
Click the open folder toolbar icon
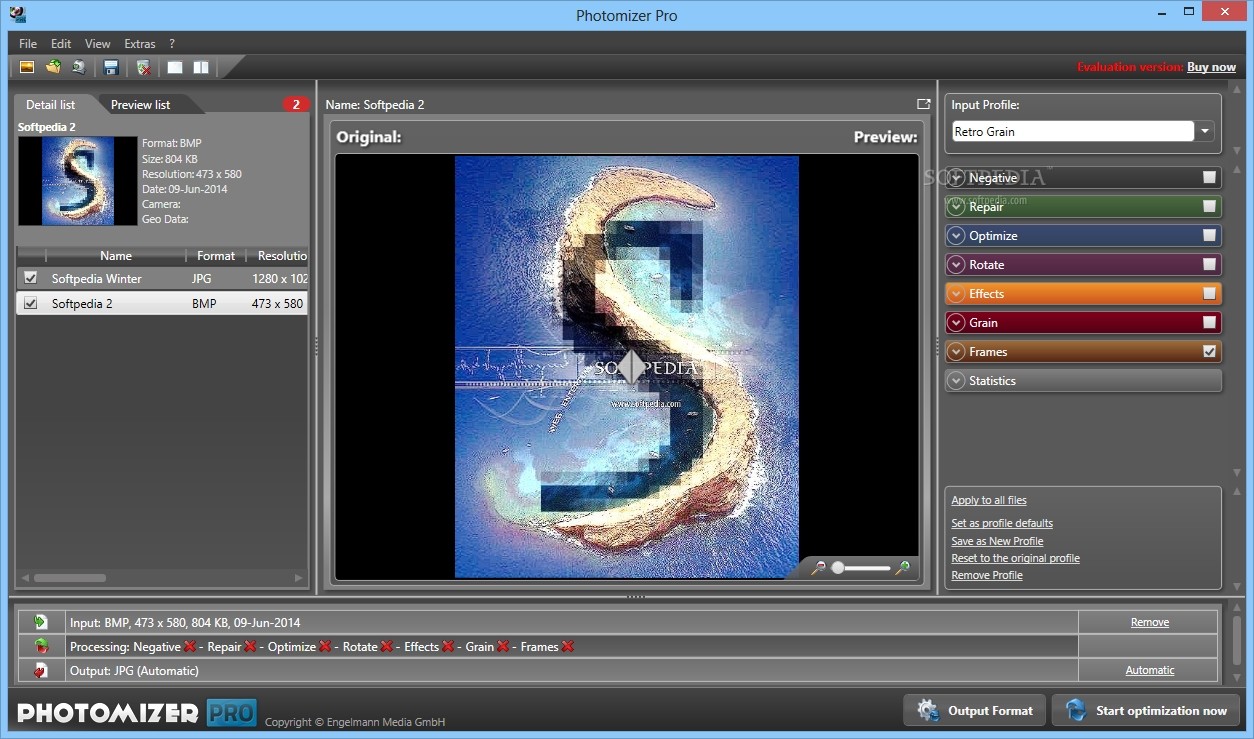click(53, 67)
